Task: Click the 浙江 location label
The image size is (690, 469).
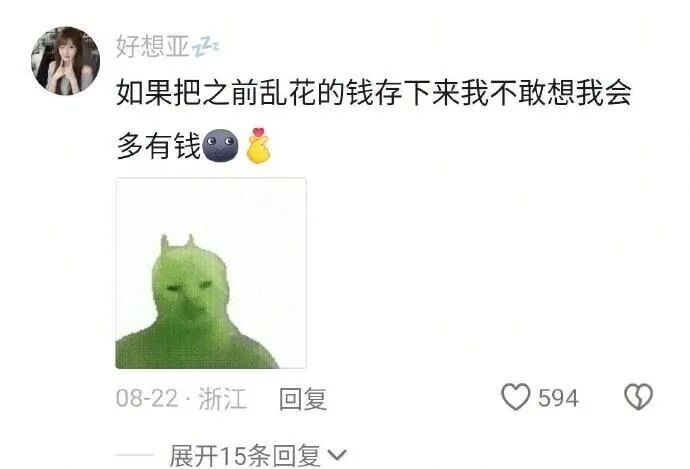Action: point(222,398)
